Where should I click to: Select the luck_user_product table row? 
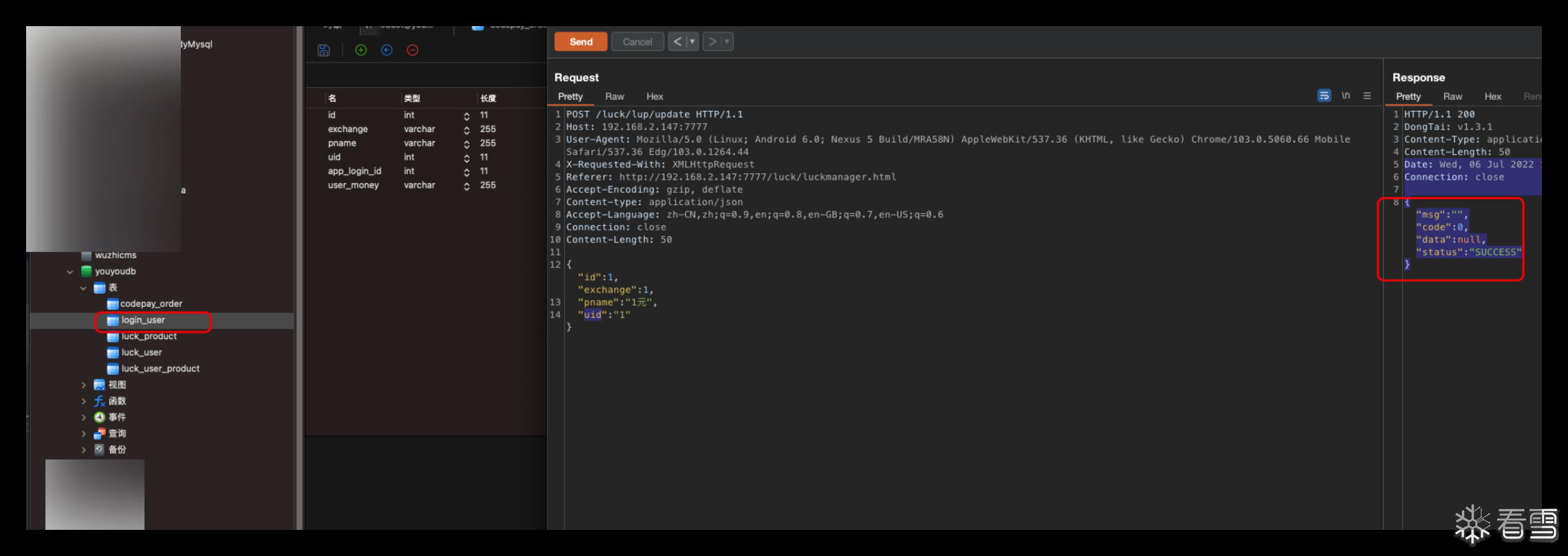pos(162,369)
